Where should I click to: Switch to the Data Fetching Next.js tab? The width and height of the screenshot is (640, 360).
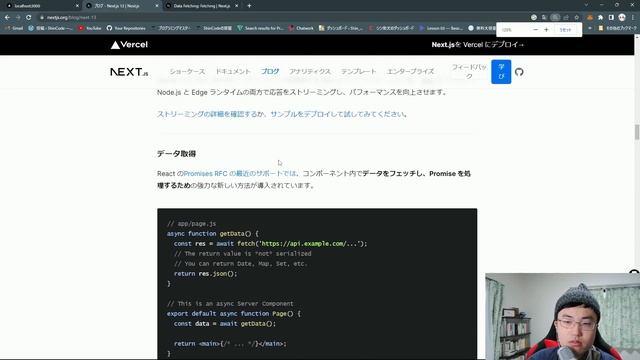(x=202, y=6)
